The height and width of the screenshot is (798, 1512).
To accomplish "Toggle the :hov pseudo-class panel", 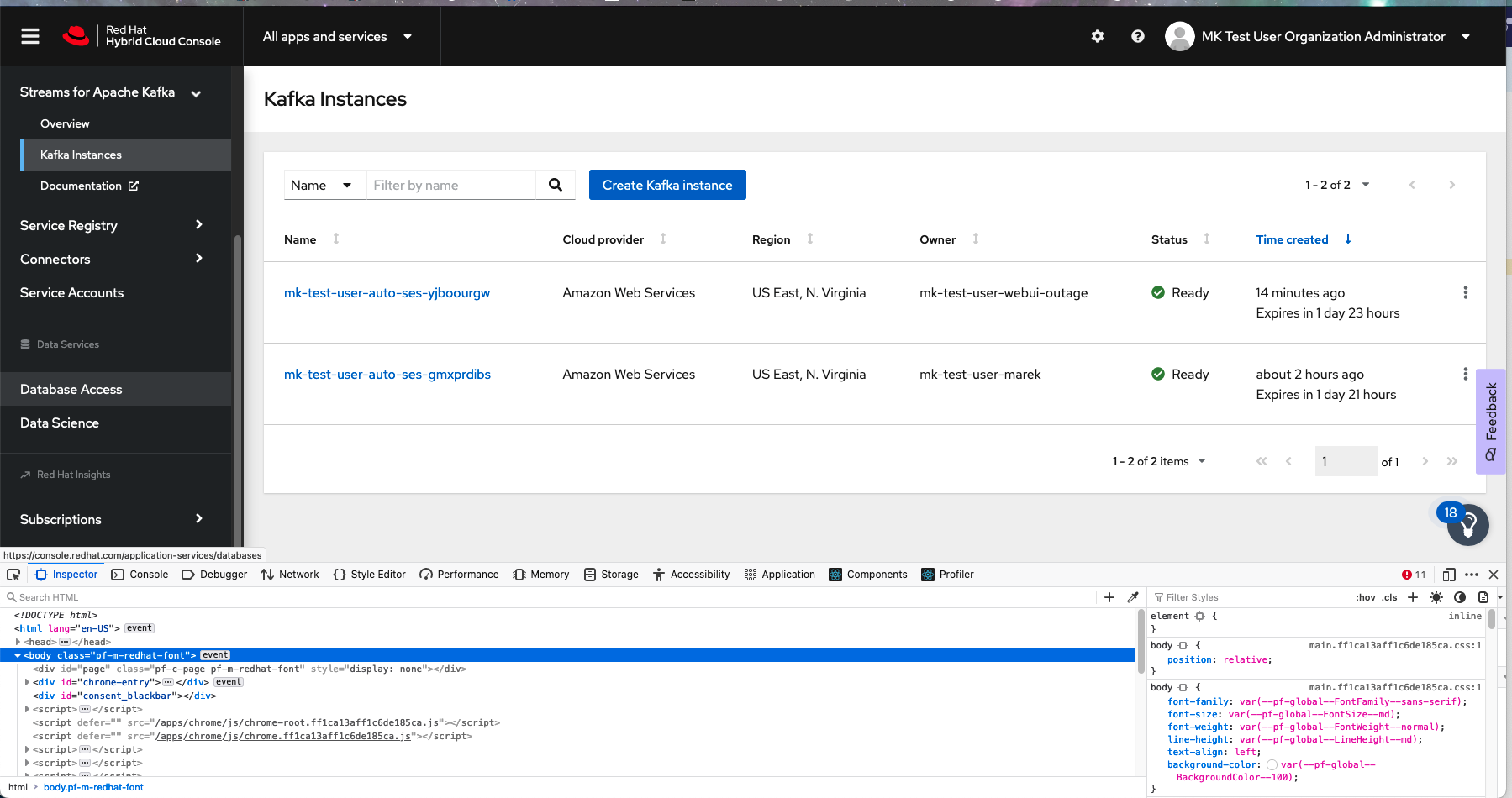I will (1365, 597).
